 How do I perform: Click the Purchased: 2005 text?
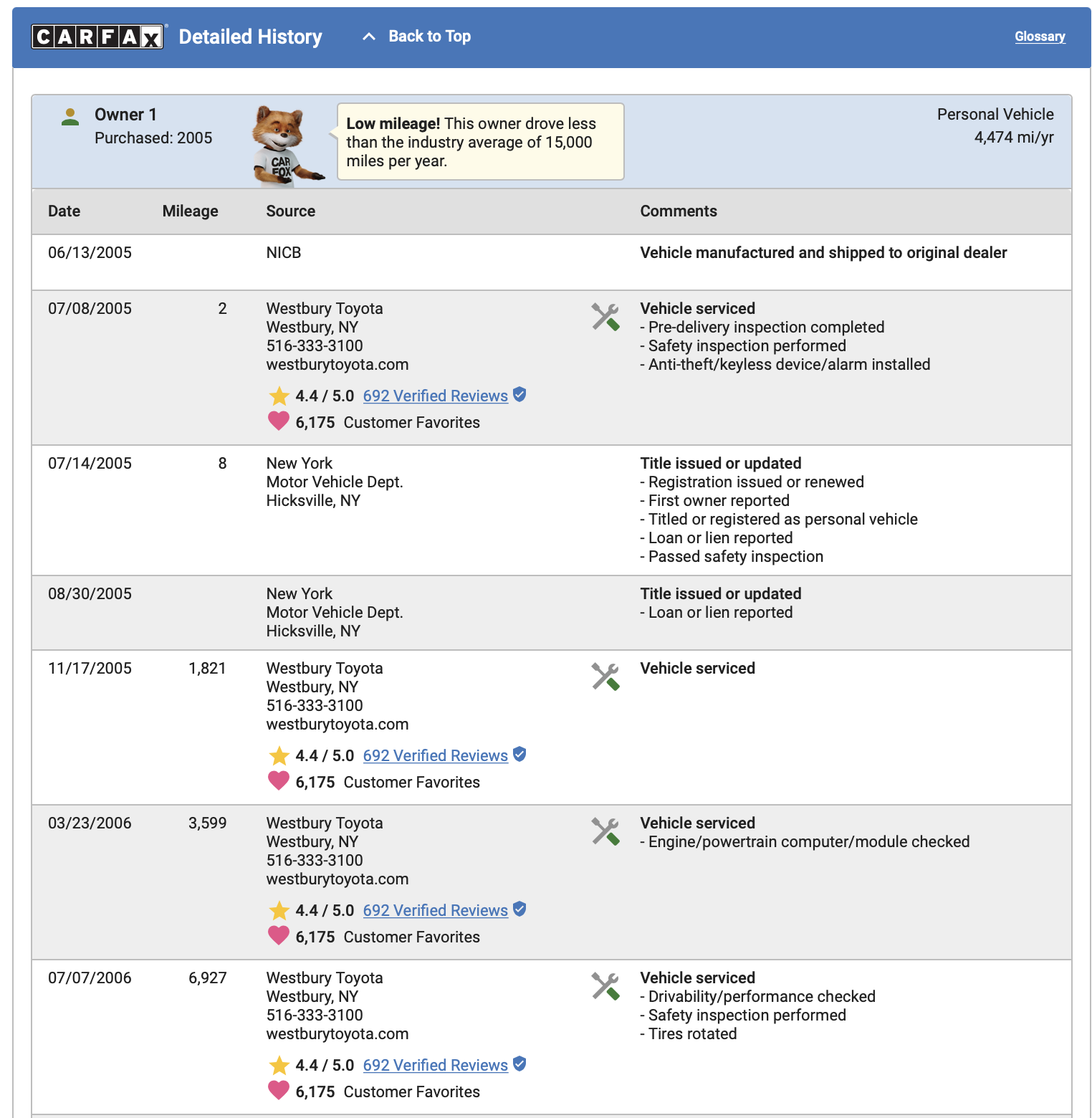(153, 138)
